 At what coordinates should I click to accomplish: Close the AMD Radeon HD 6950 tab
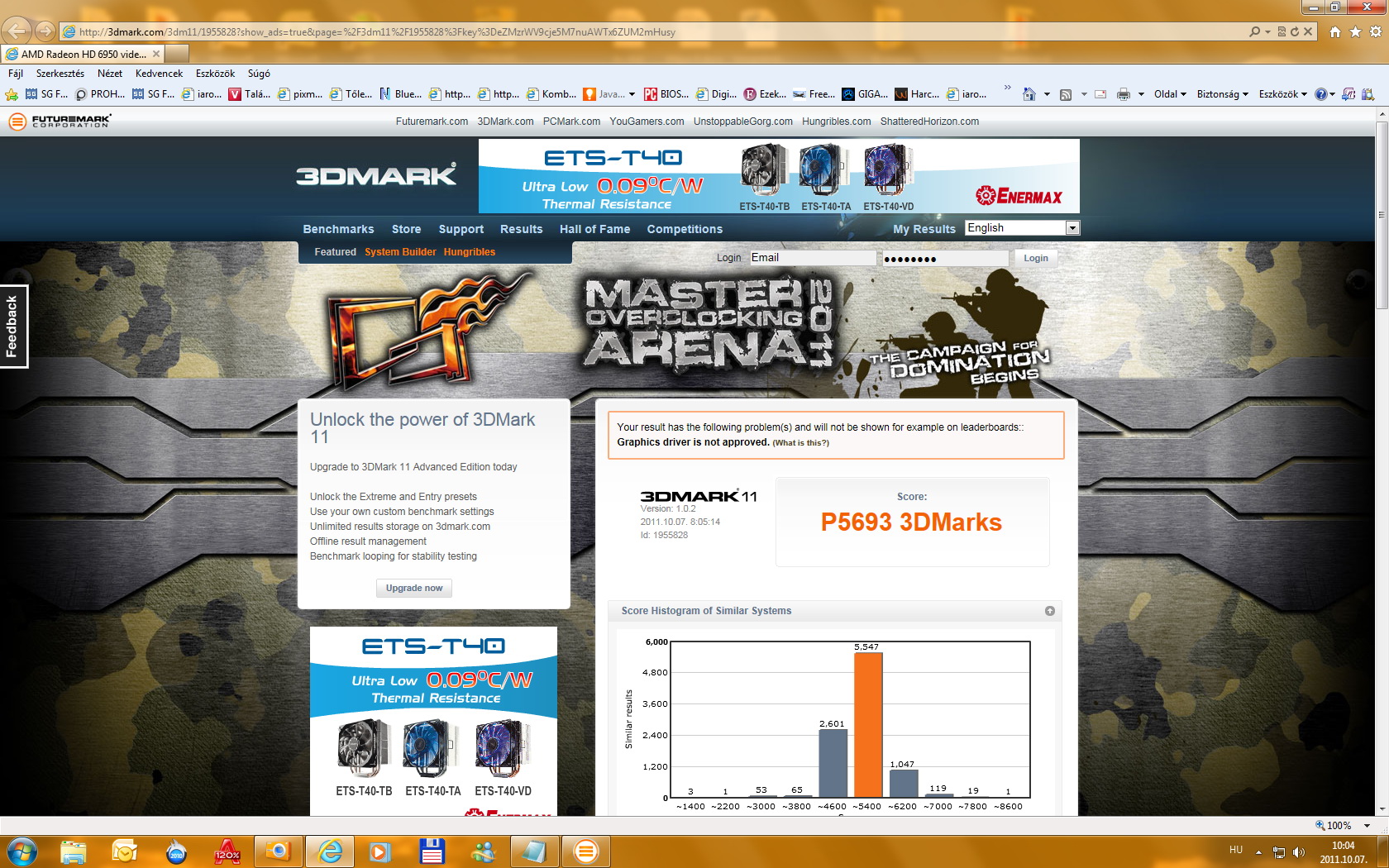(x=156, y=54)
